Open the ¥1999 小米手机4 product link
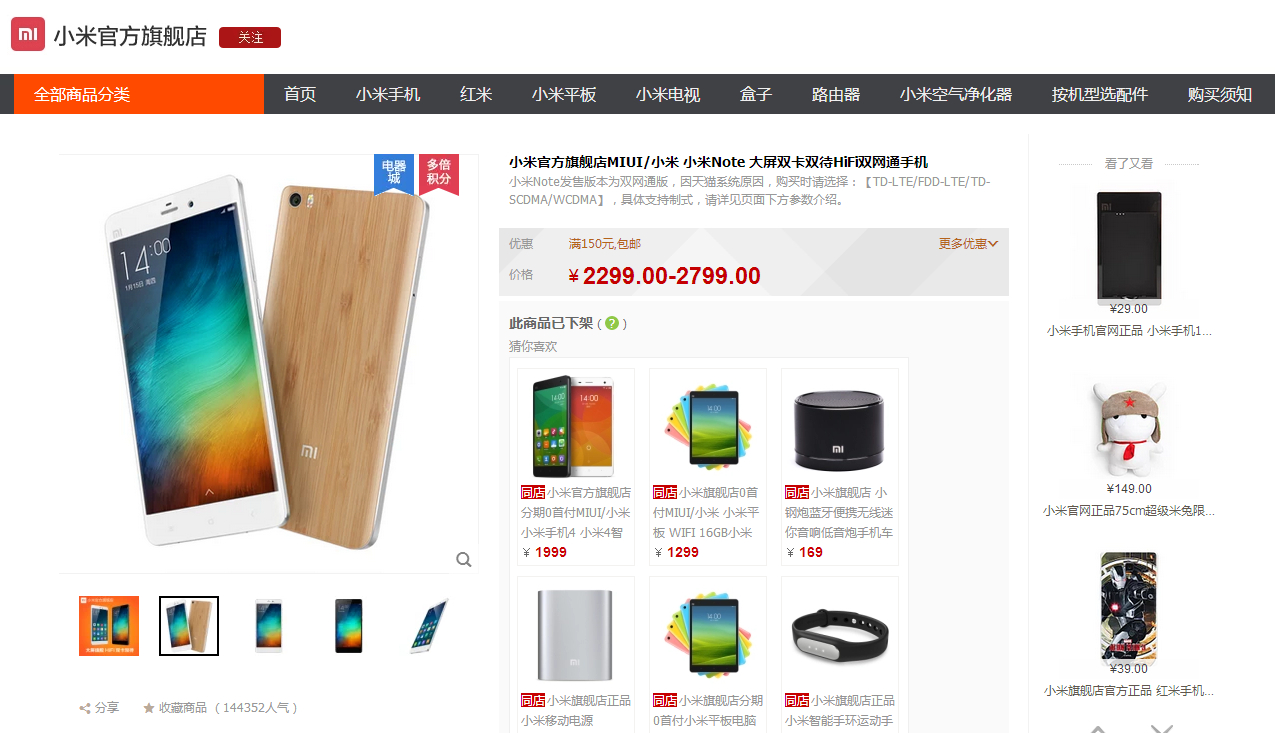 [x=576, y=467]
